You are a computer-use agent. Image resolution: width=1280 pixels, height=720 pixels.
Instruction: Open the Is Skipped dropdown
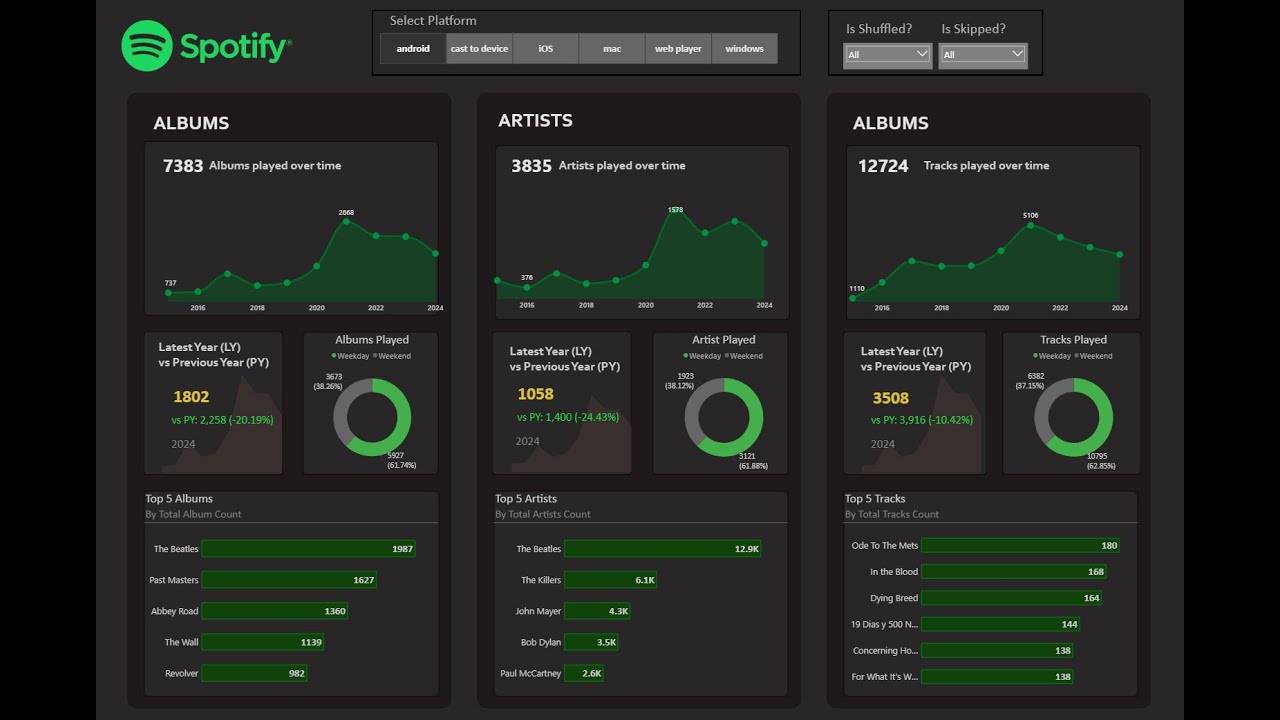[x=984, y=54]
